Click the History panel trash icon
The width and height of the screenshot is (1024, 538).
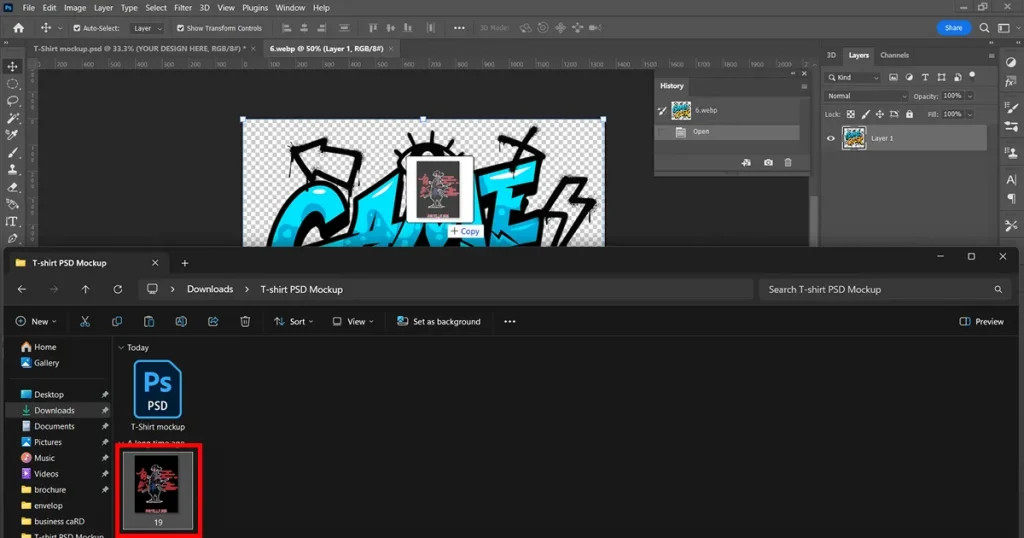pyautogui.click(x=788, y=163)
